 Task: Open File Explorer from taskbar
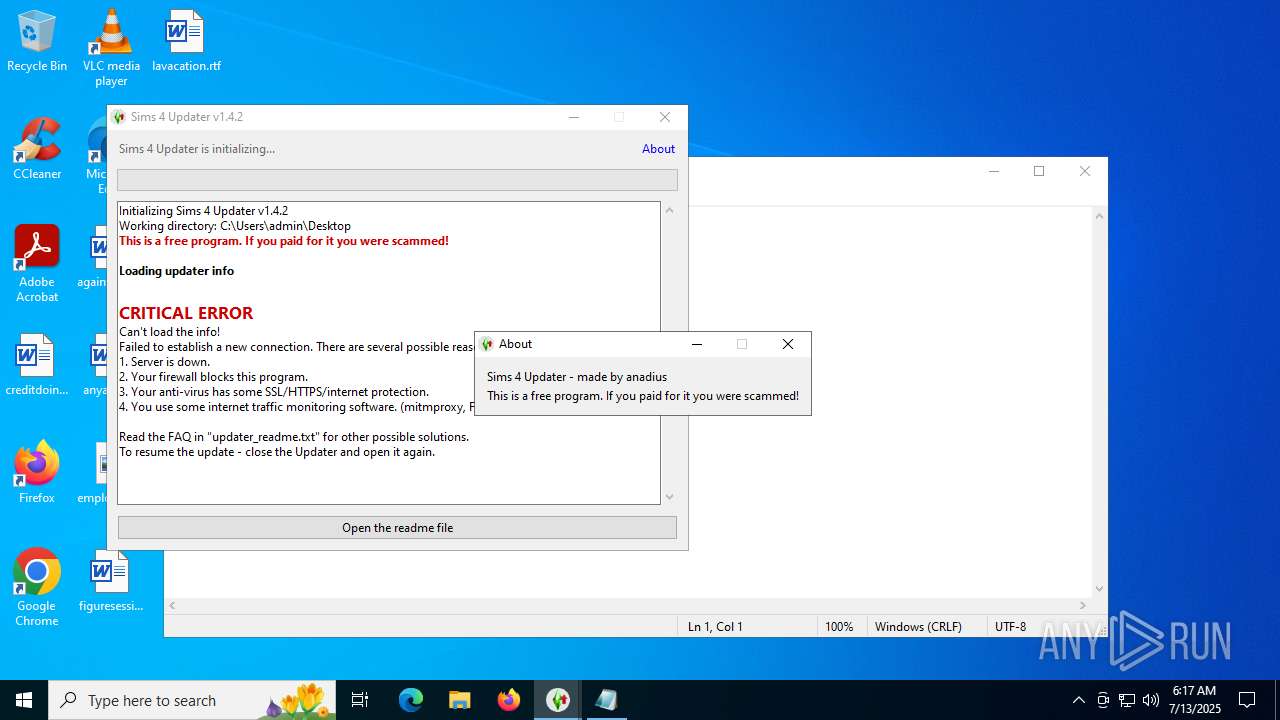pyautogui.click(x=459, y=700)
